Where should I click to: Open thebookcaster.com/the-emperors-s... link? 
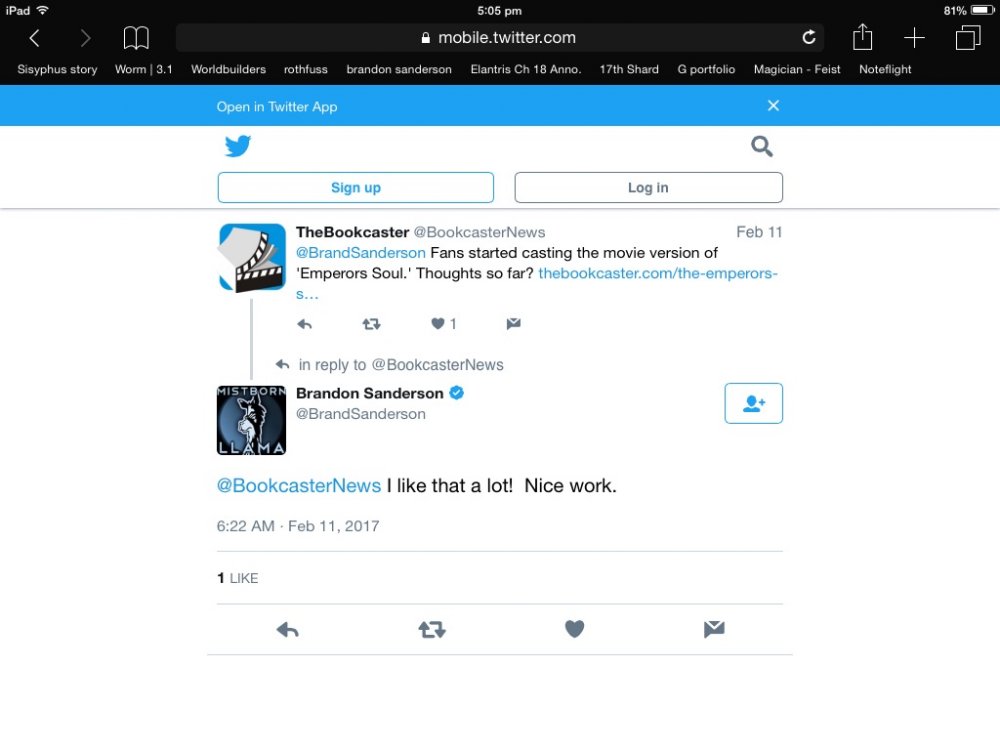(x=658, y=273)
